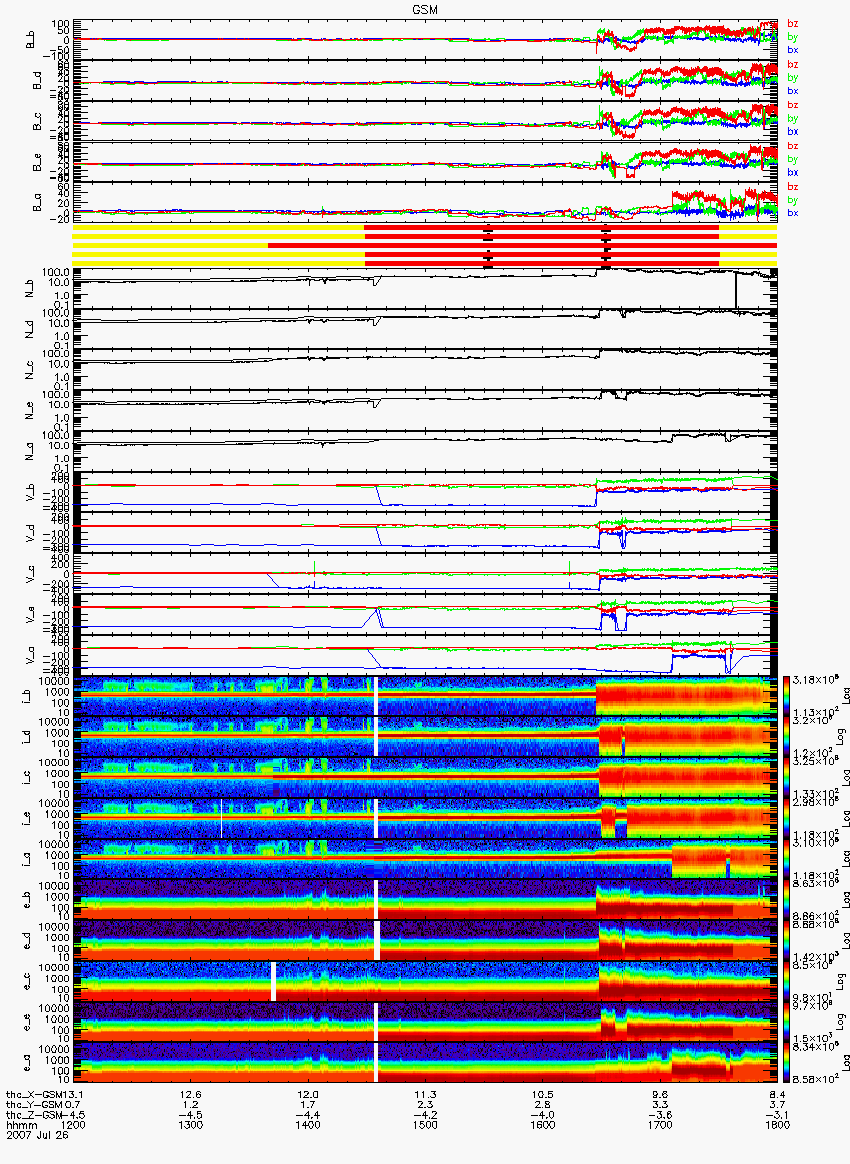Image resolution: width=850 pixels, height=1164 pixels.
Task: Select the e_c electron spectrogram label
Action: click(27, 982)
